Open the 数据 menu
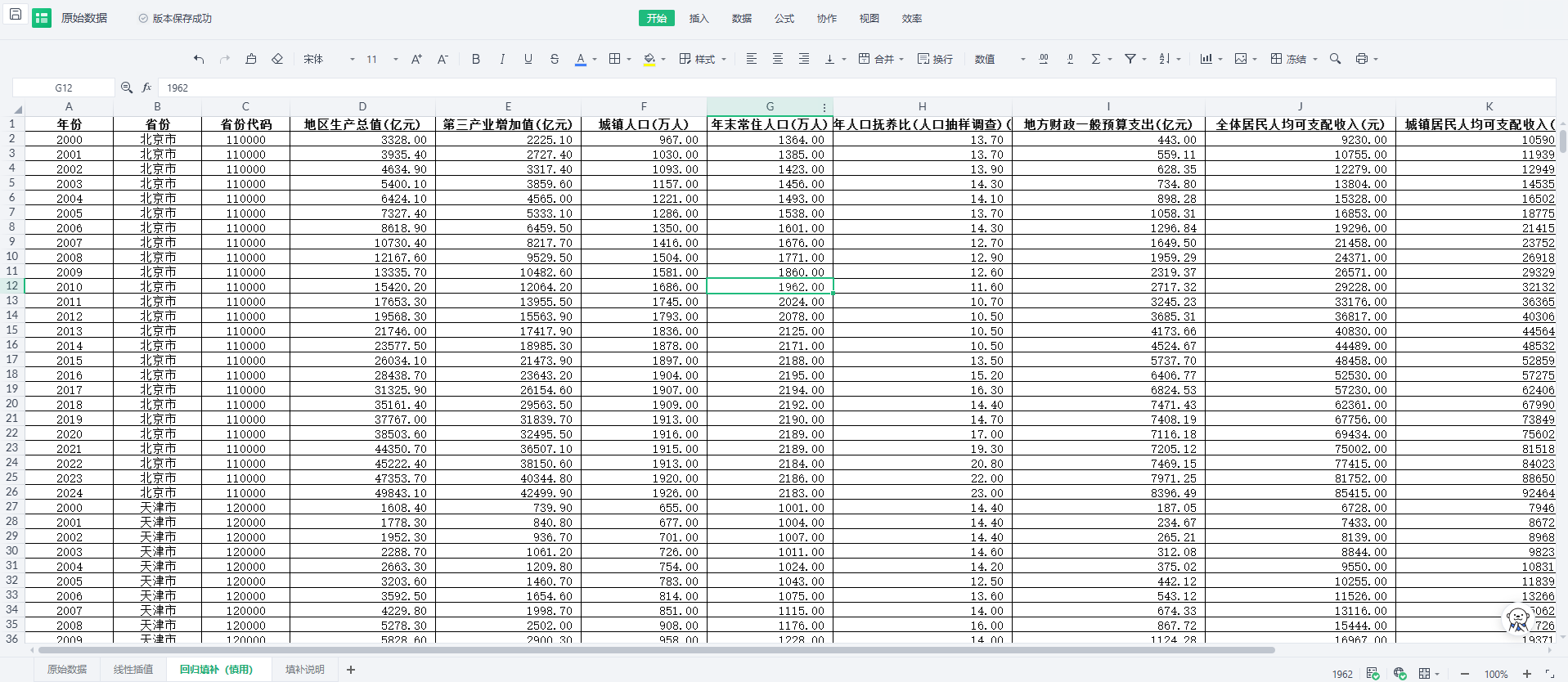This screenshot has width=1568, height=682. (741, 18)
